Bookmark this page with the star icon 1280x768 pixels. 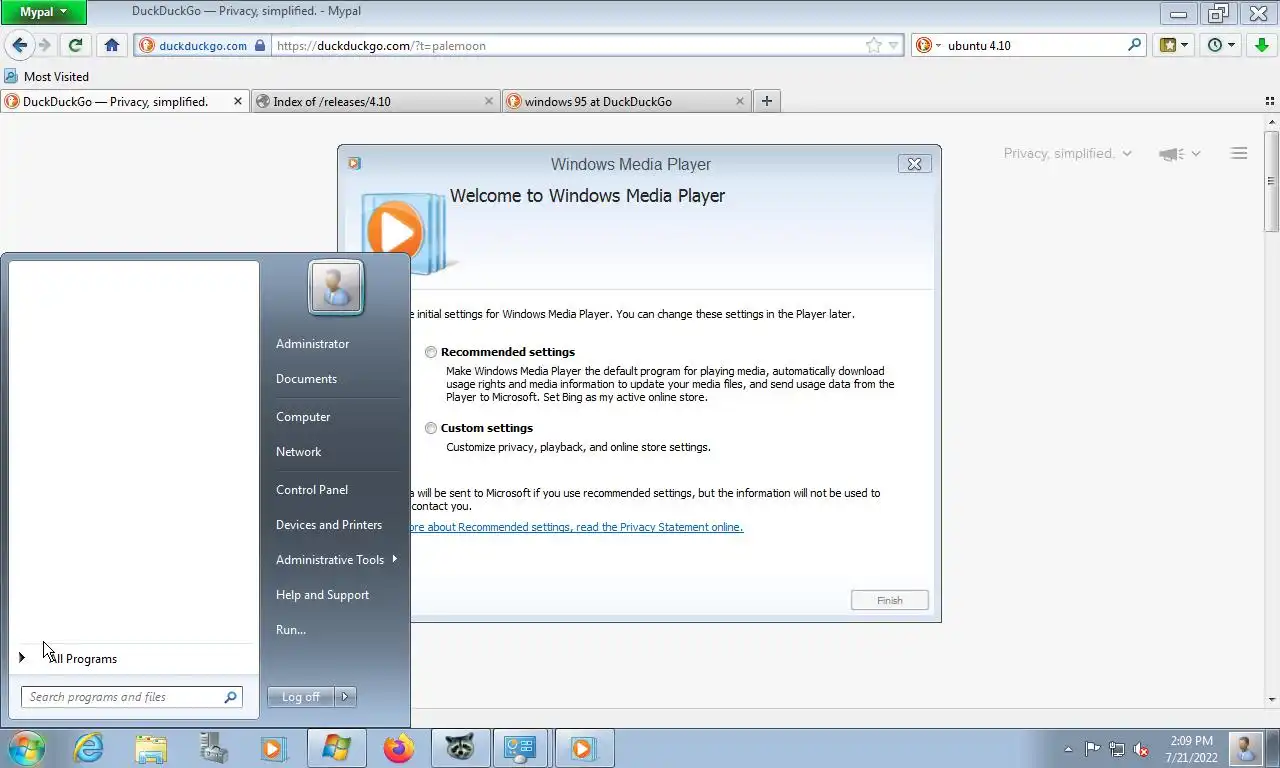[873, 45]
